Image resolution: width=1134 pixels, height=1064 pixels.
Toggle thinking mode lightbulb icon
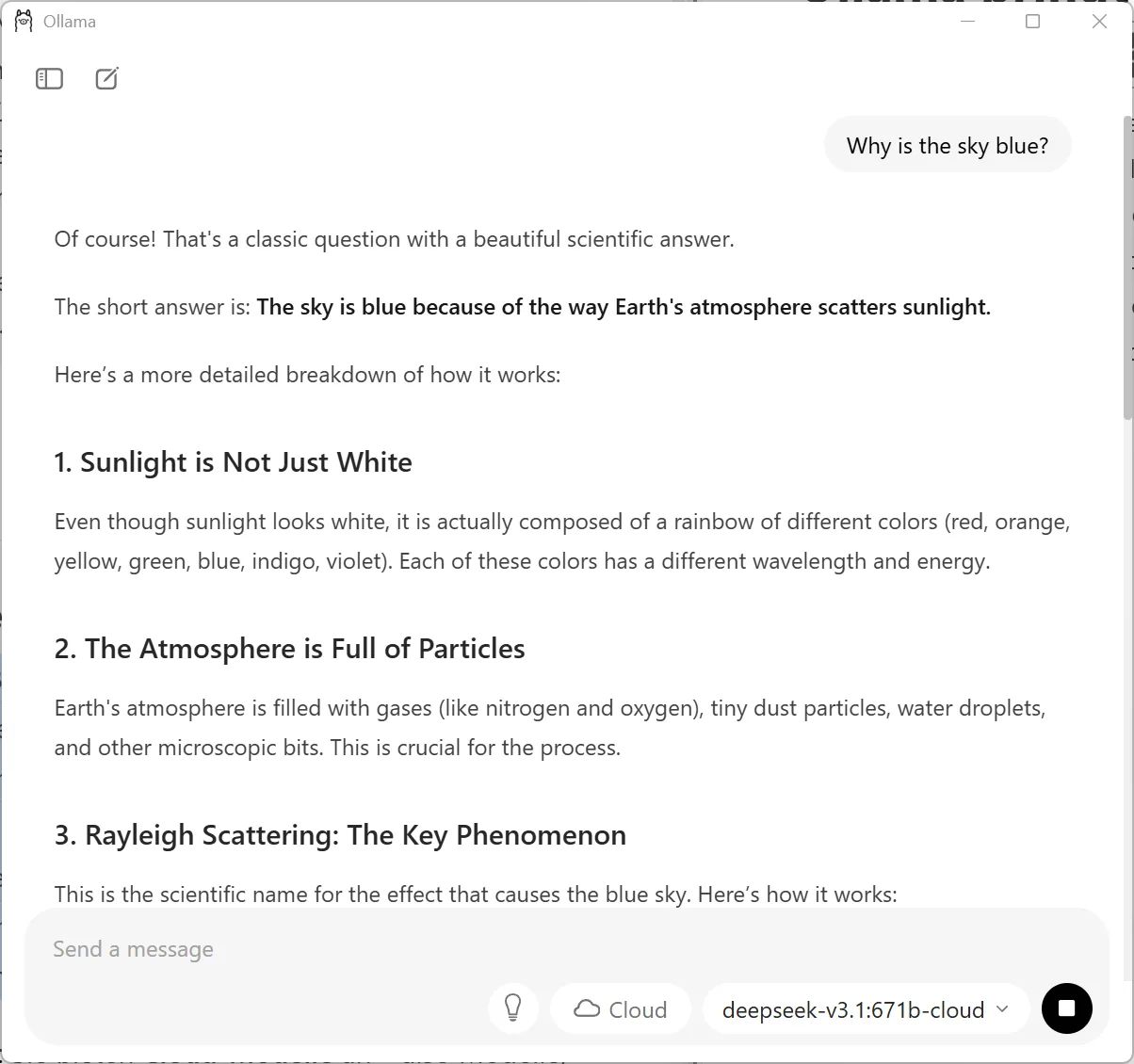point(513,1008)
